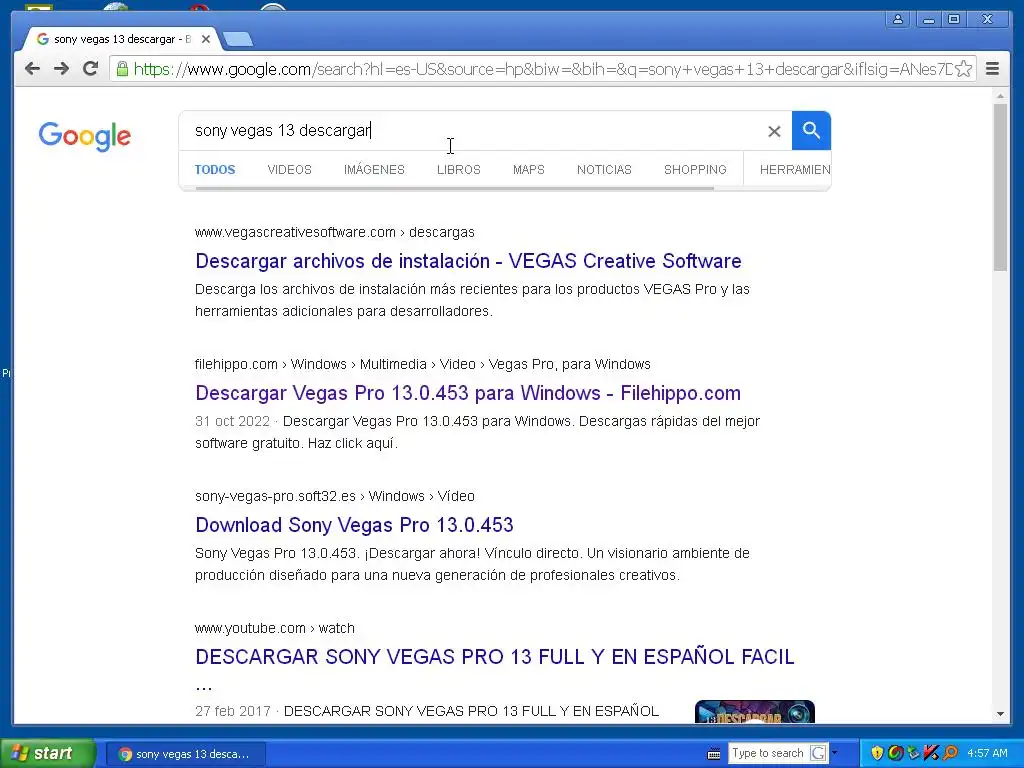Viewport: 1024px width, 768px height.
Task: Click the www.youtube.com › watch breadcrumb
Action: click(x=274, y=628)
